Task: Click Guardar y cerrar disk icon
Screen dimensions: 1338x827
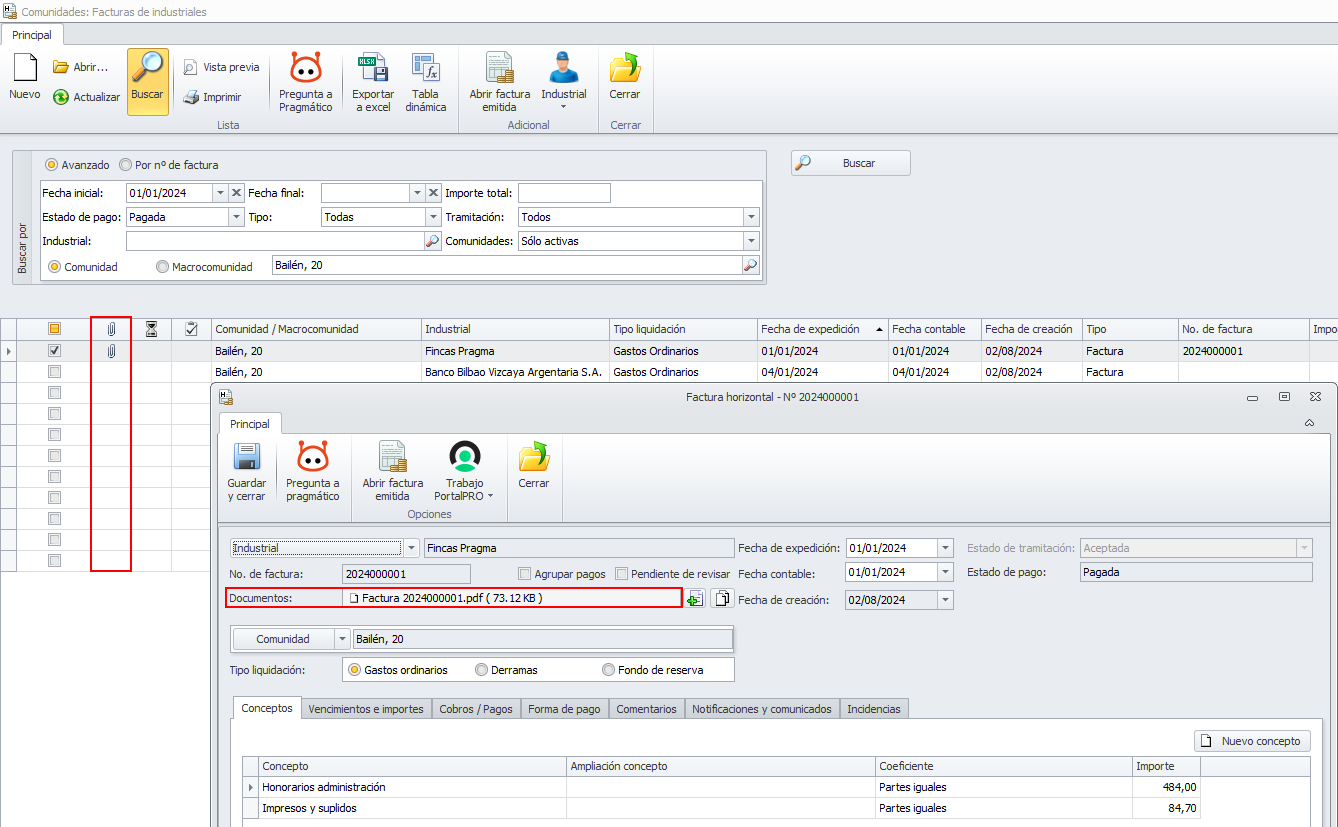Action: click(246, 458)
